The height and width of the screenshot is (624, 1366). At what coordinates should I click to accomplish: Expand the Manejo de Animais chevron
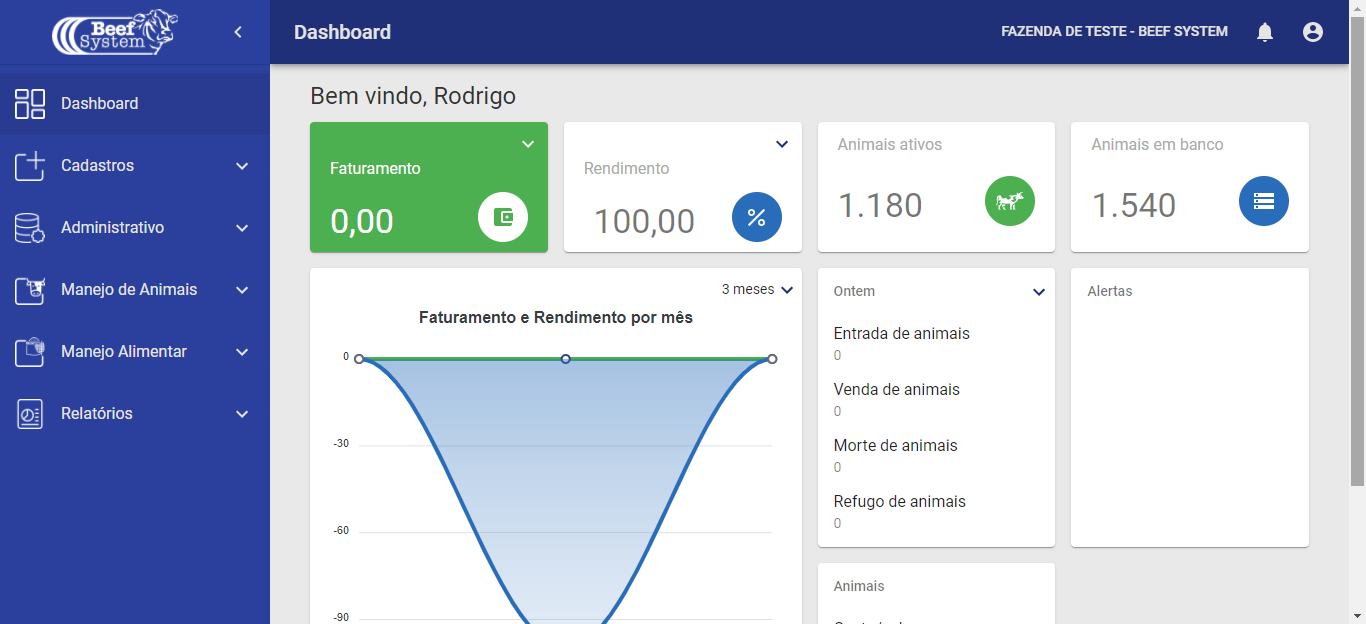pos(242,290)
